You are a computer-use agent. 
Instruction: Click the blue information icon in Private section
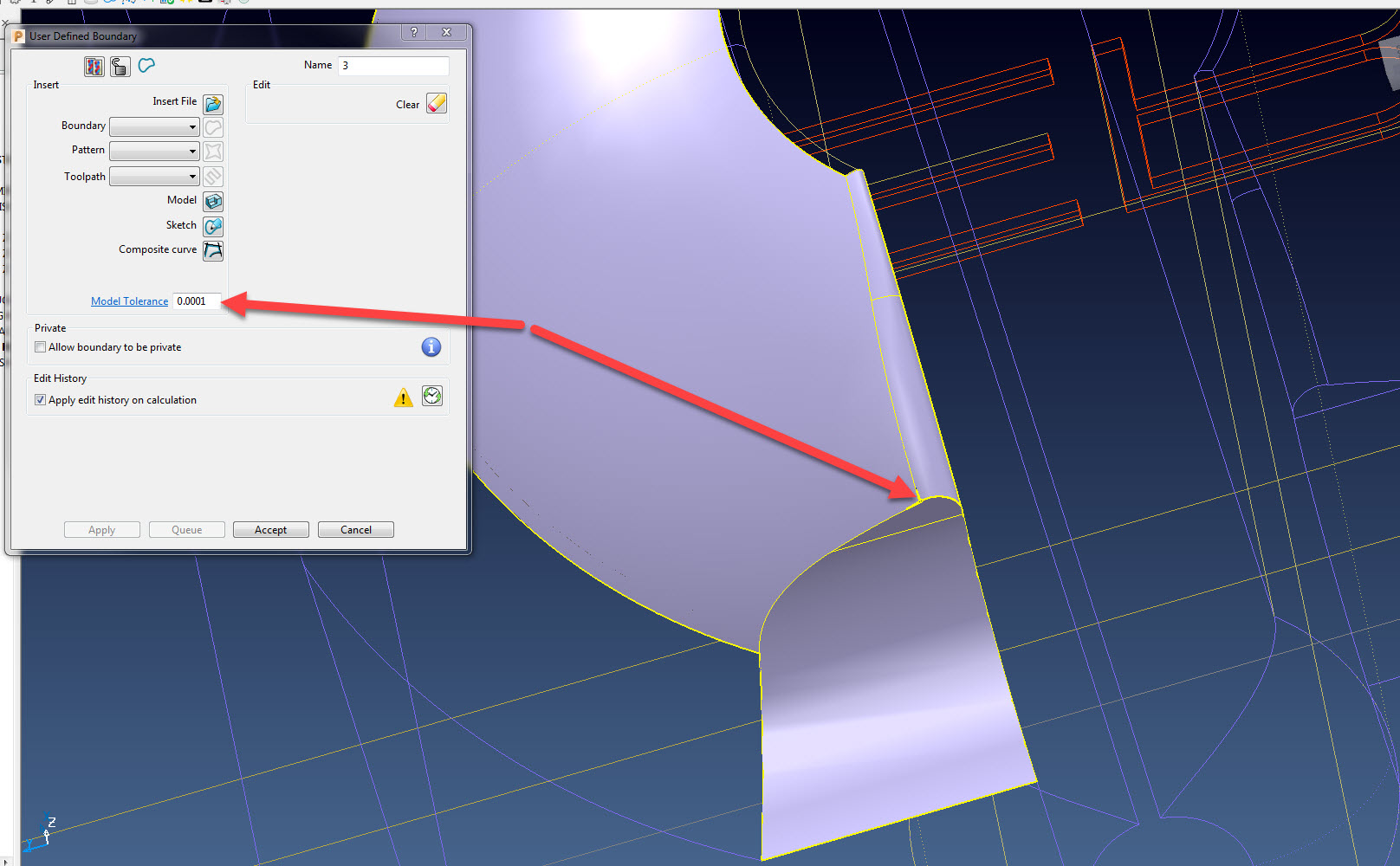[x=431, y=346]
